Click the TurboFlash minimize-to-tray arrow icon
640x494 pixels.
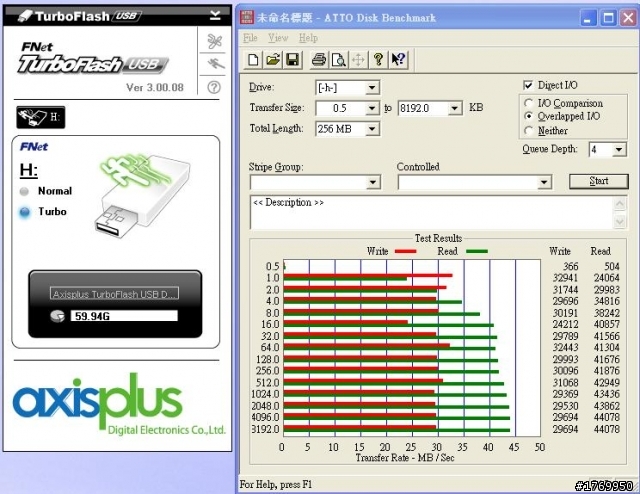(216, 16)
